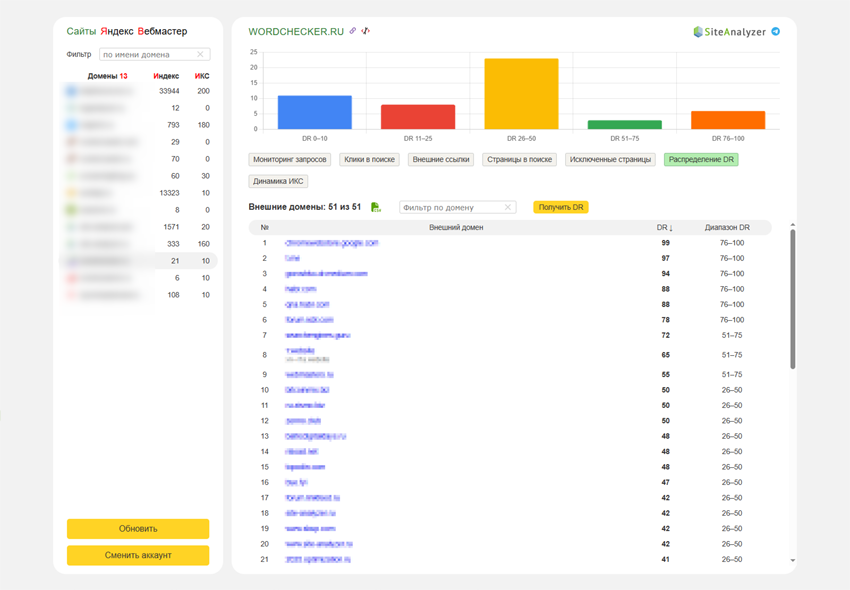This screenshot has height=590, width=850.
Task: Sort by the № column header
Action: point(265,227)
